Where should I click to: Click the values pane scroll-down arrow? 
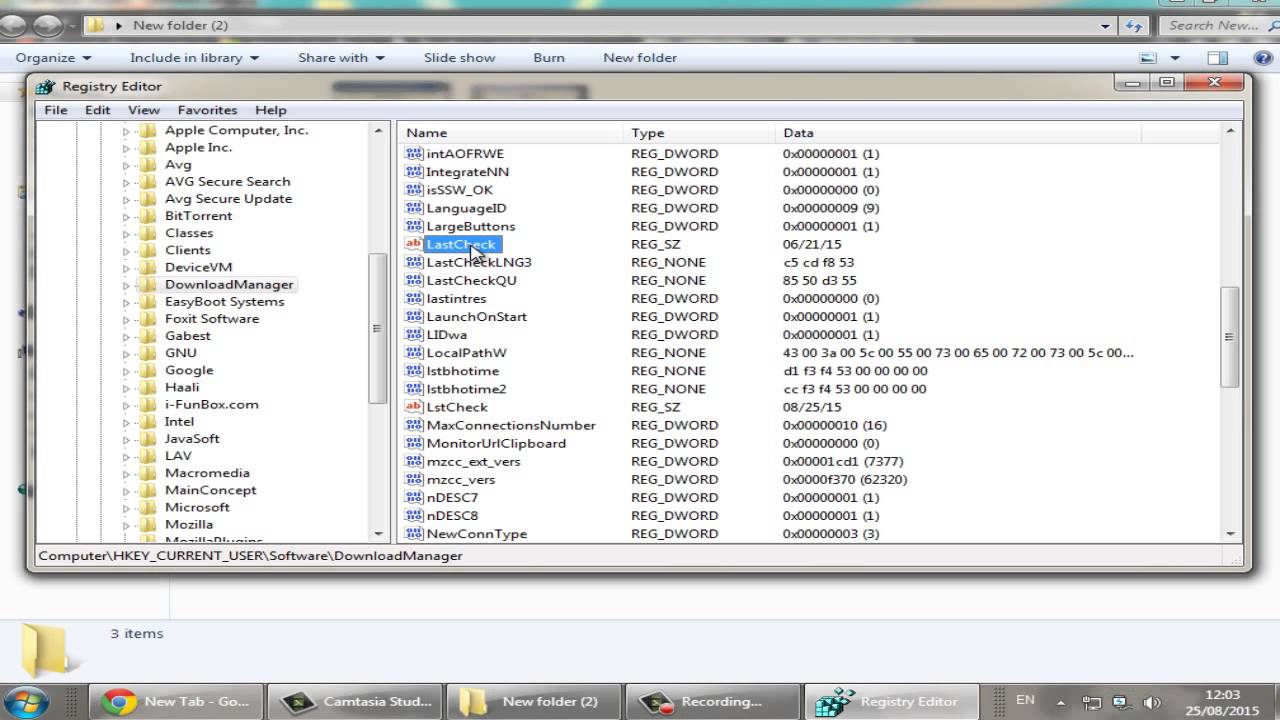[1230, 534]
